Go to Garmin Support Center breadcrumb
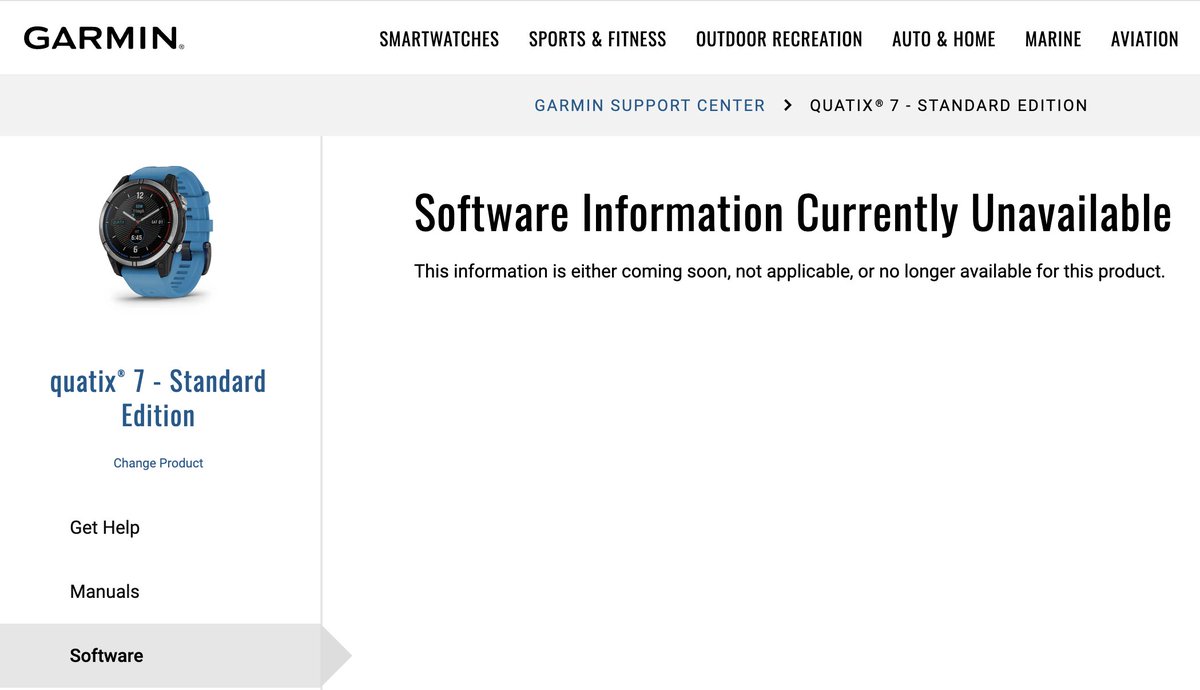This screenshot has width=1200, height=690. tap(650, 105)
